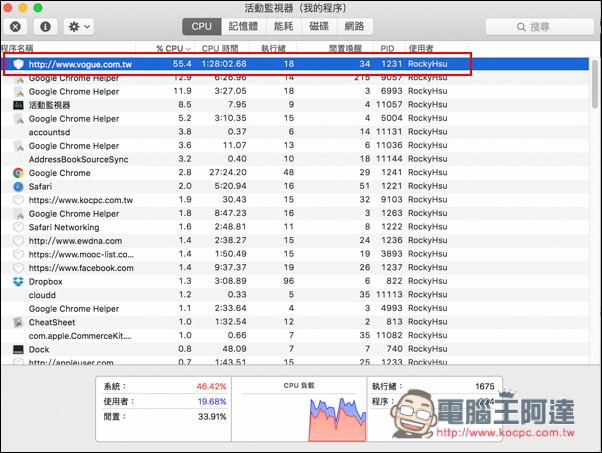Image resolution: width=602 pixels, height=453 pixels.
Task: Select the Safari Networking process
Action: tap(296, 227)
